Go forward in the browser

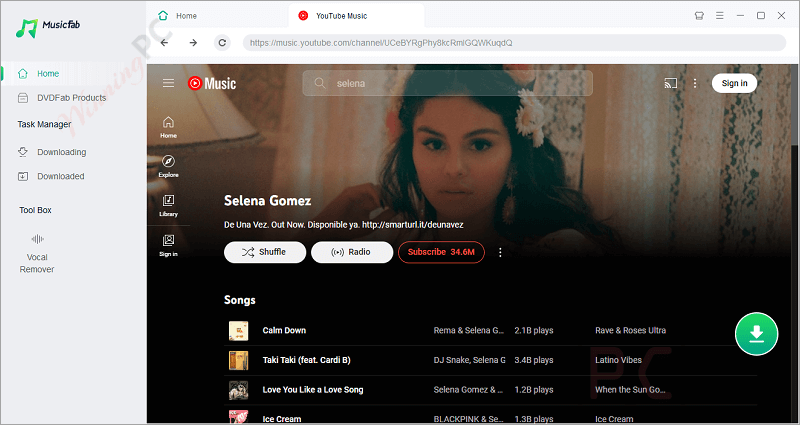(193, 43)
